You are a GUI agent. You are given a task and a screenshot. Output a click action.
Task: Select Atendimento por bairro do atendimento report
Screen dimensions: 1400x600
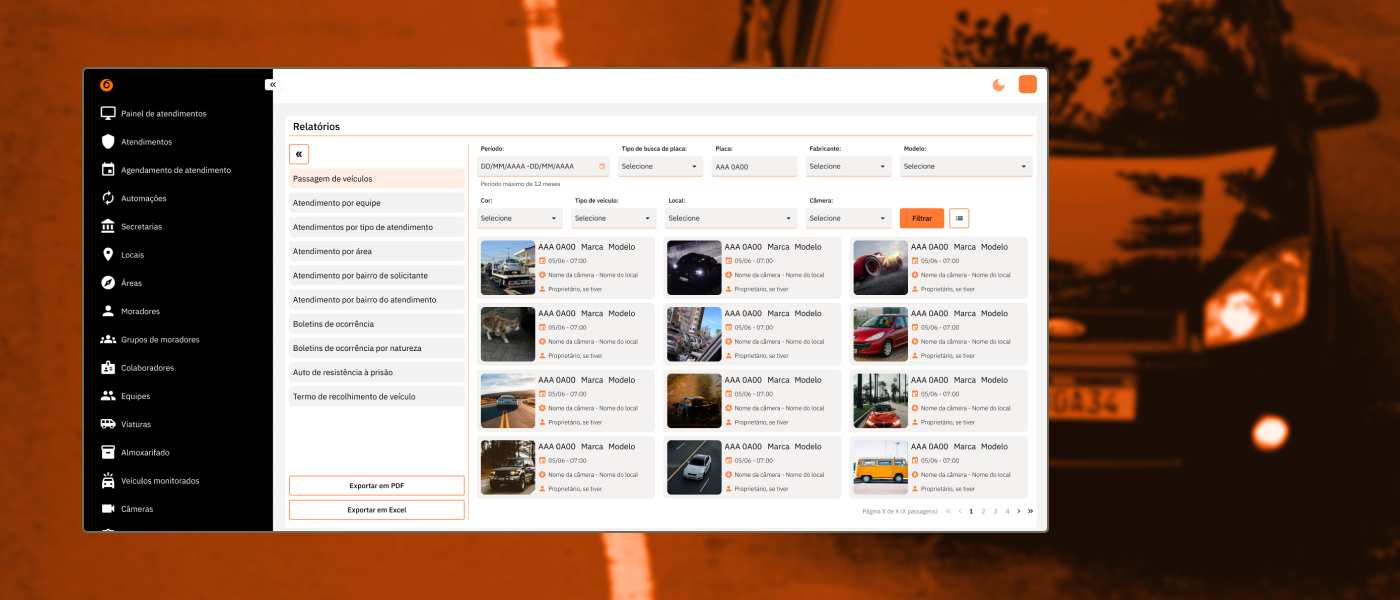(377, 300)
